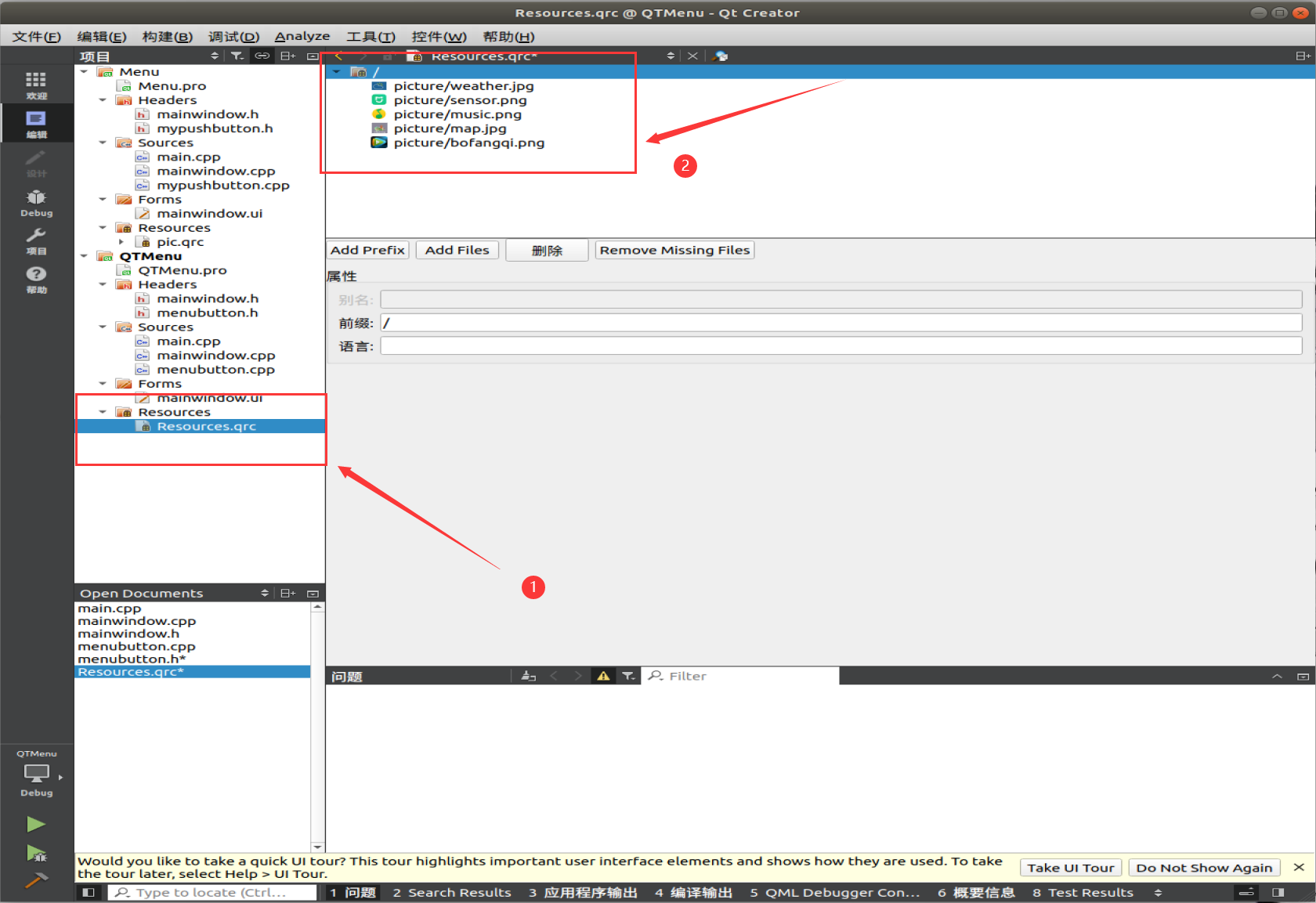The width and height of the screenshot is (1316, 903).
Task: Click the 语言 language input field
Action: (x=841, y=346)
